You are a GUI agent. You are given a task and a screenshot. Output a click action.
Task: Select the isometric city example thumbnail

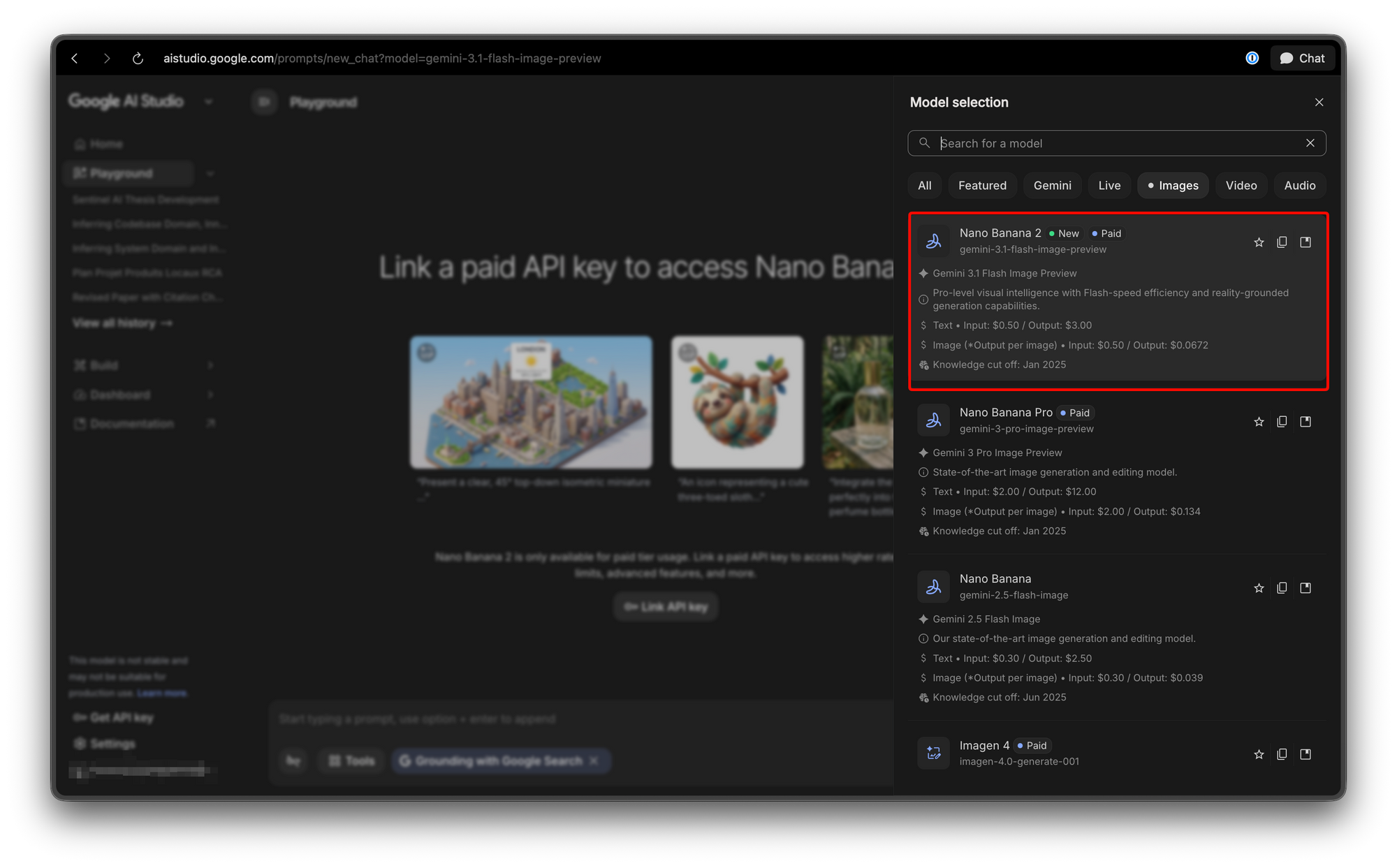coord(531,402)
